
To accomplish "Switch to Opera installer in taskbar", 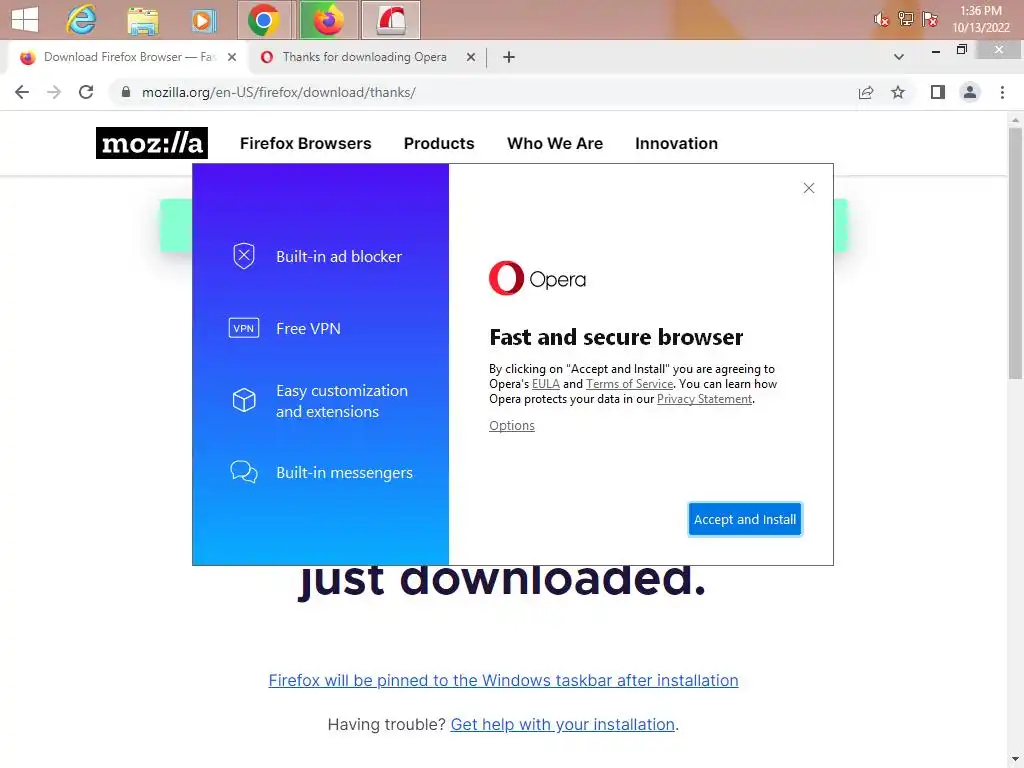I will click(391, 20).
